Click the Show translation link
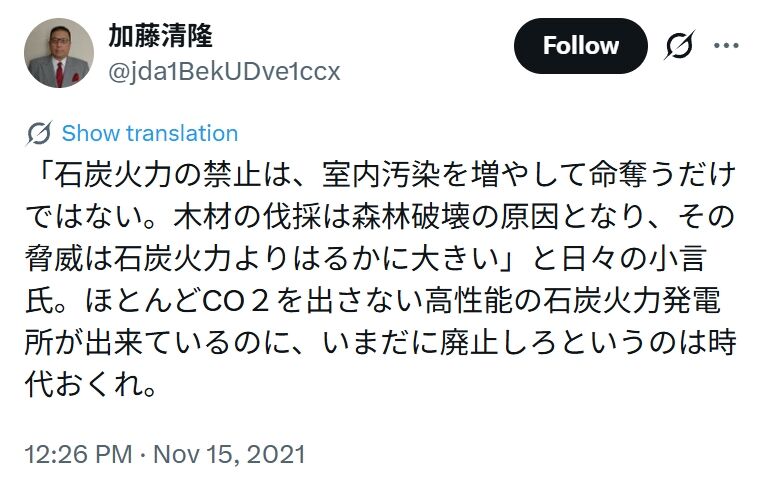The height and width of the screenshot is (487, 761). [150, 134]
